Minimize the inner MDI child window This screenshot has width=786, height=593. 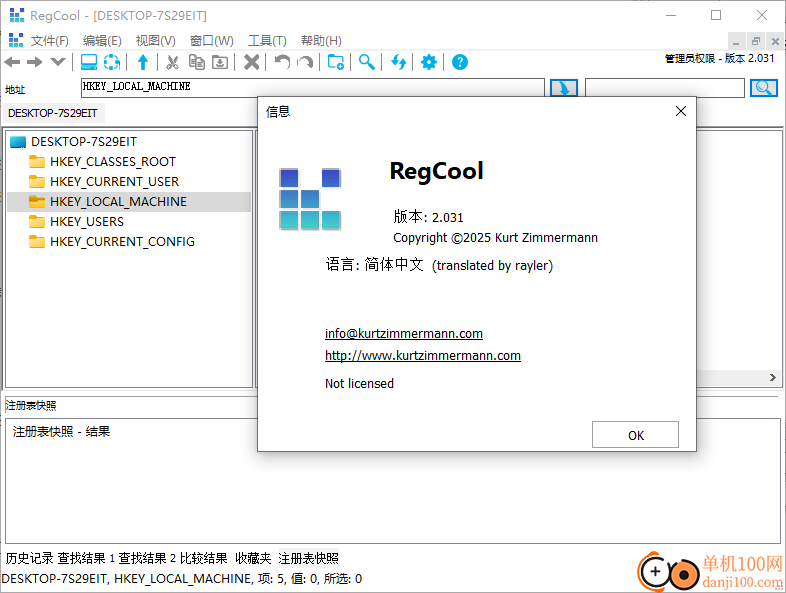pyautogui.click(x=736, y=42)
